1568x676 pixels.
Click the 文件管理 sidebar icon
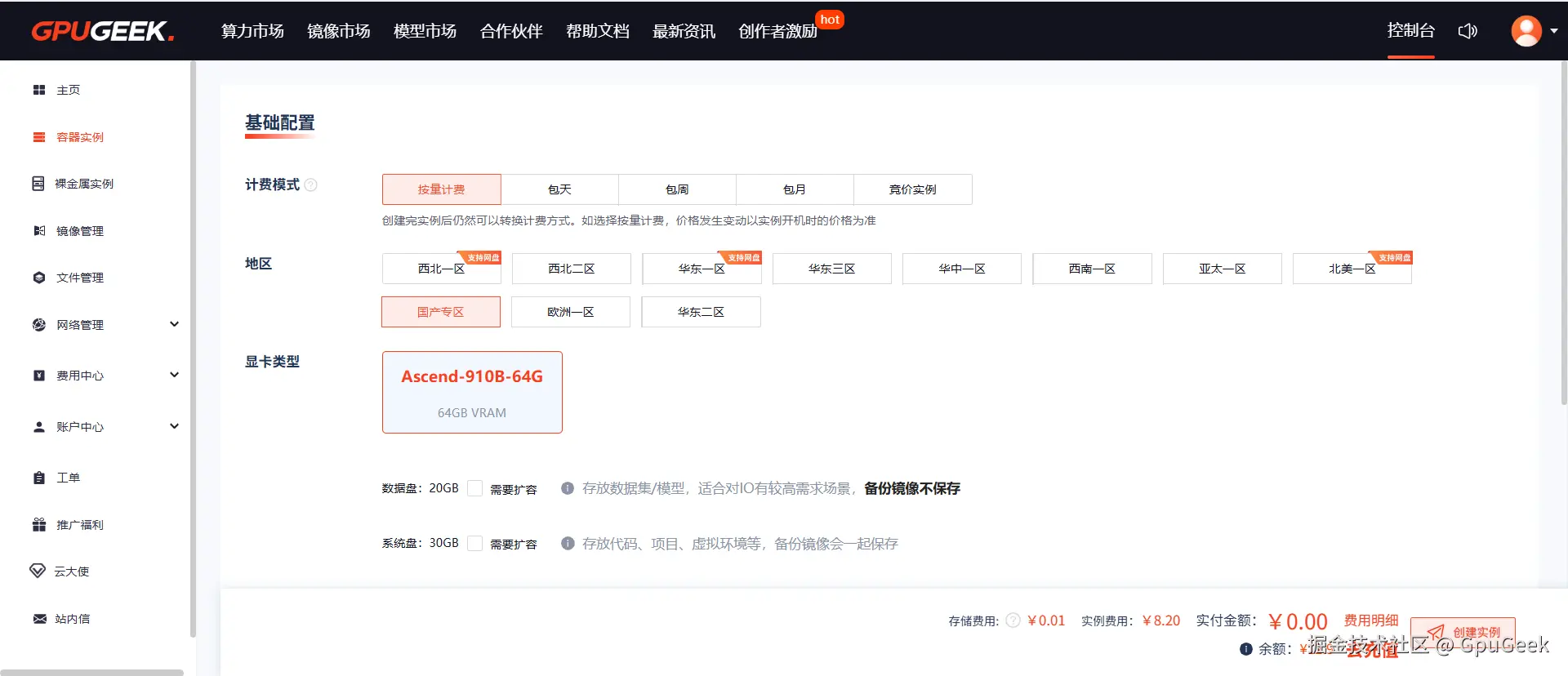(x=39, y=278)
